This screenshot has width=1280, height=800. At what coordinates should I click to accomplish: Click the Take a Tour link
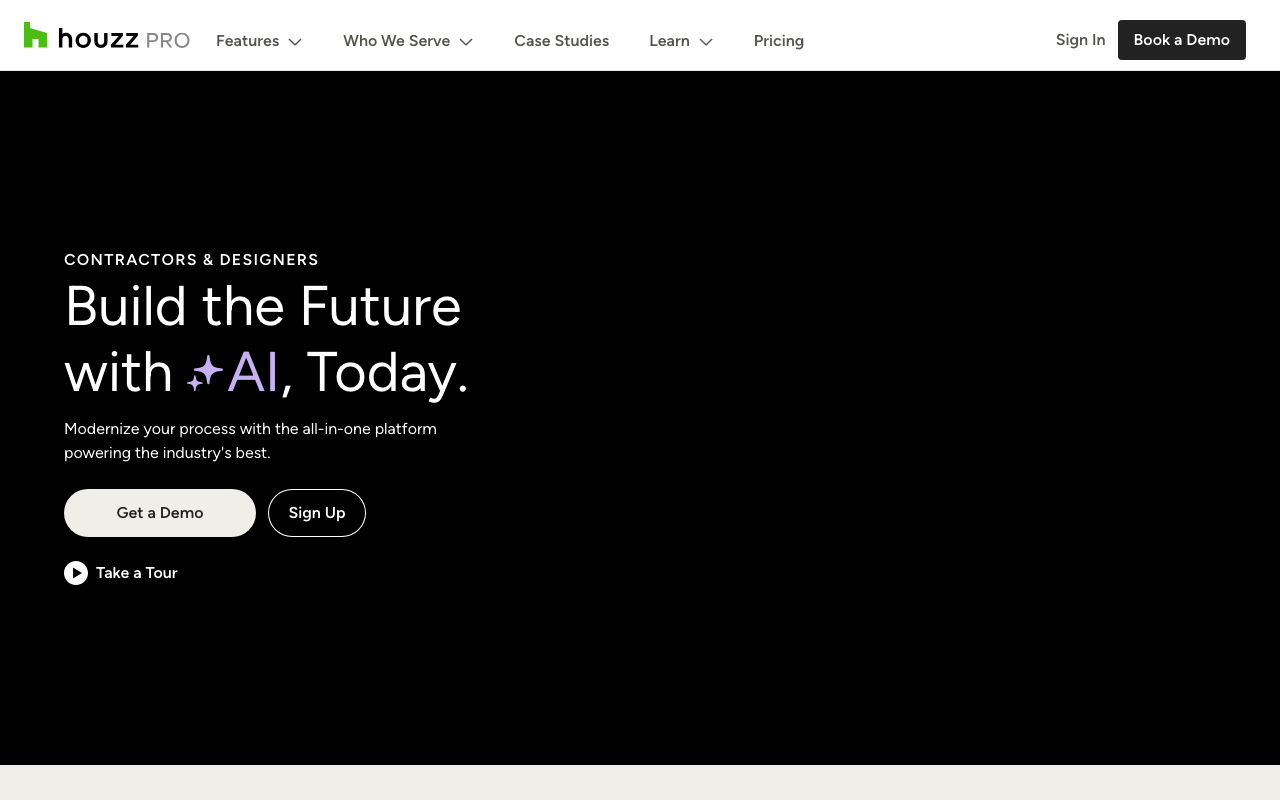point(137,573)
